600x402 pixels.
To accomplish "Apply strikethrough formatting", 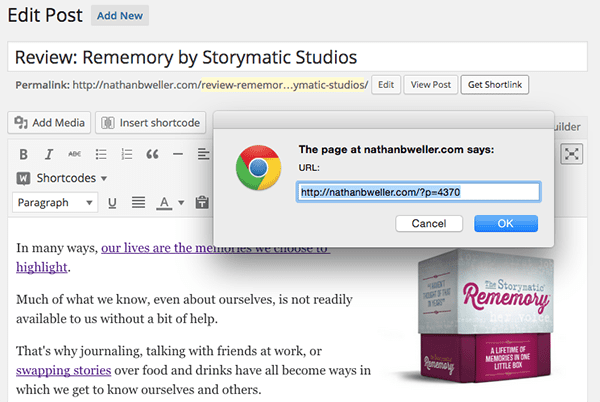I will pos(75,154).
